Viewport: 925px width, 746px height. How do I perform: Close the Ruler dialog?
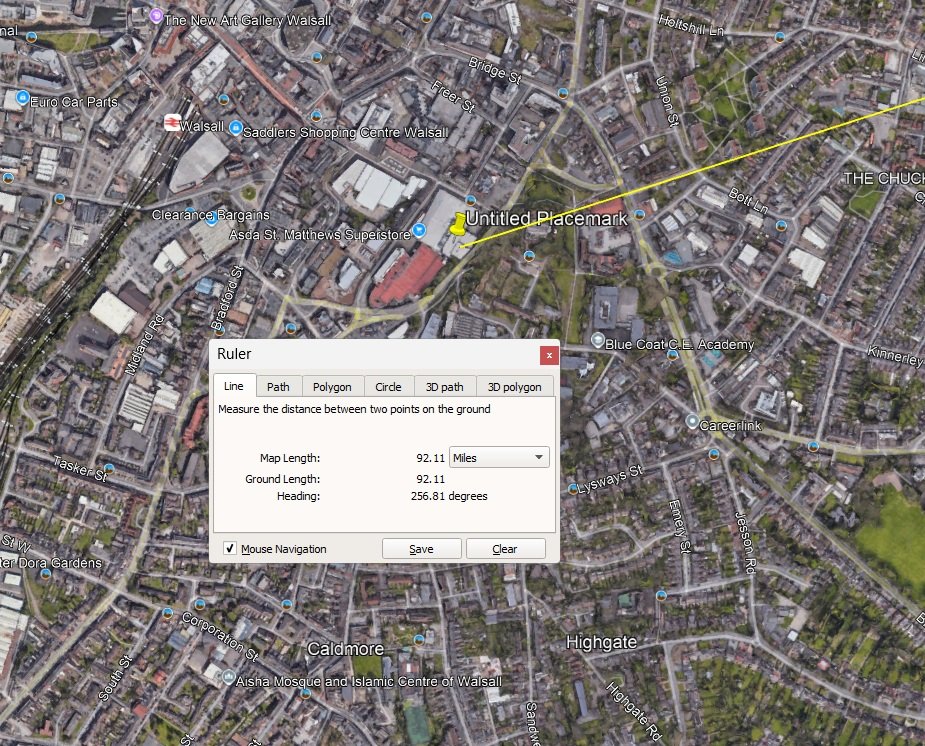click(x=549, y=355)
